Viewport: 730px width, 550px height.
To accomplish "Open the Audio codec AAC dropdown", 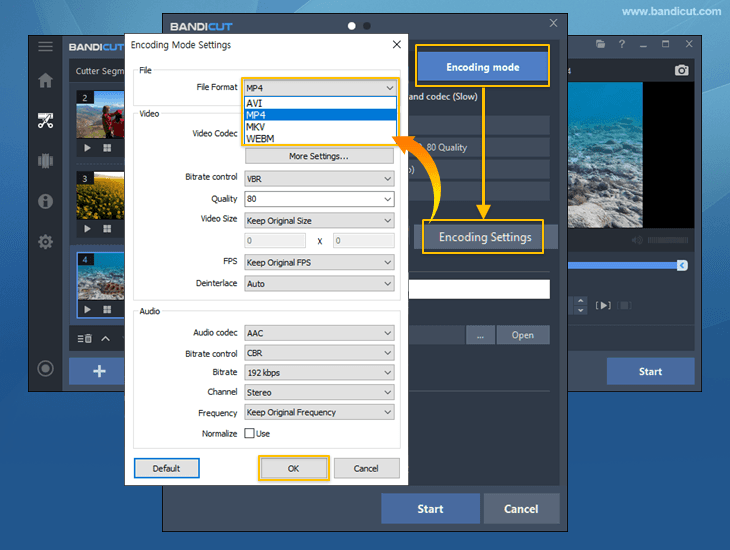I will pos(319,333).
